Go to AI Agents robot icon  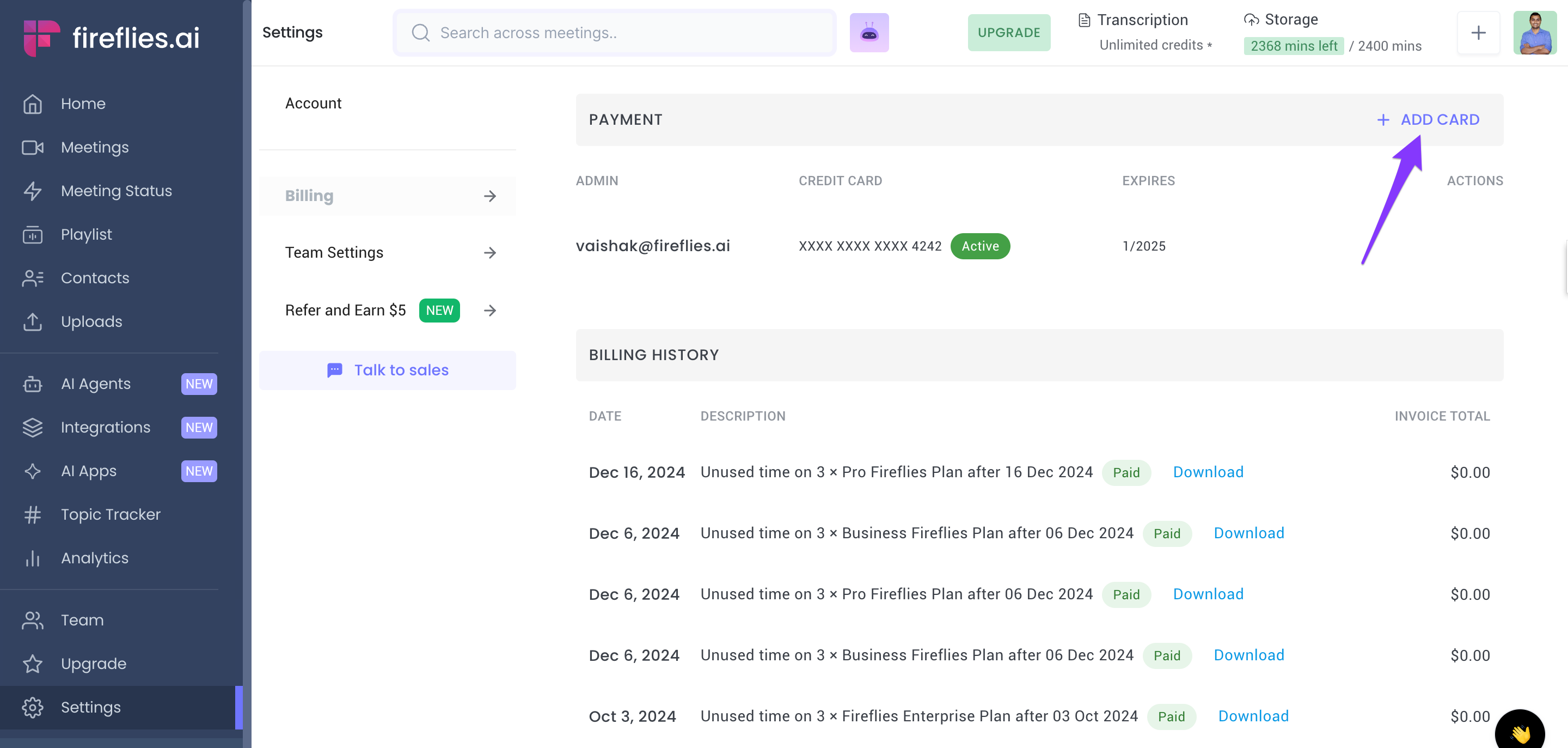coord(32,384)
